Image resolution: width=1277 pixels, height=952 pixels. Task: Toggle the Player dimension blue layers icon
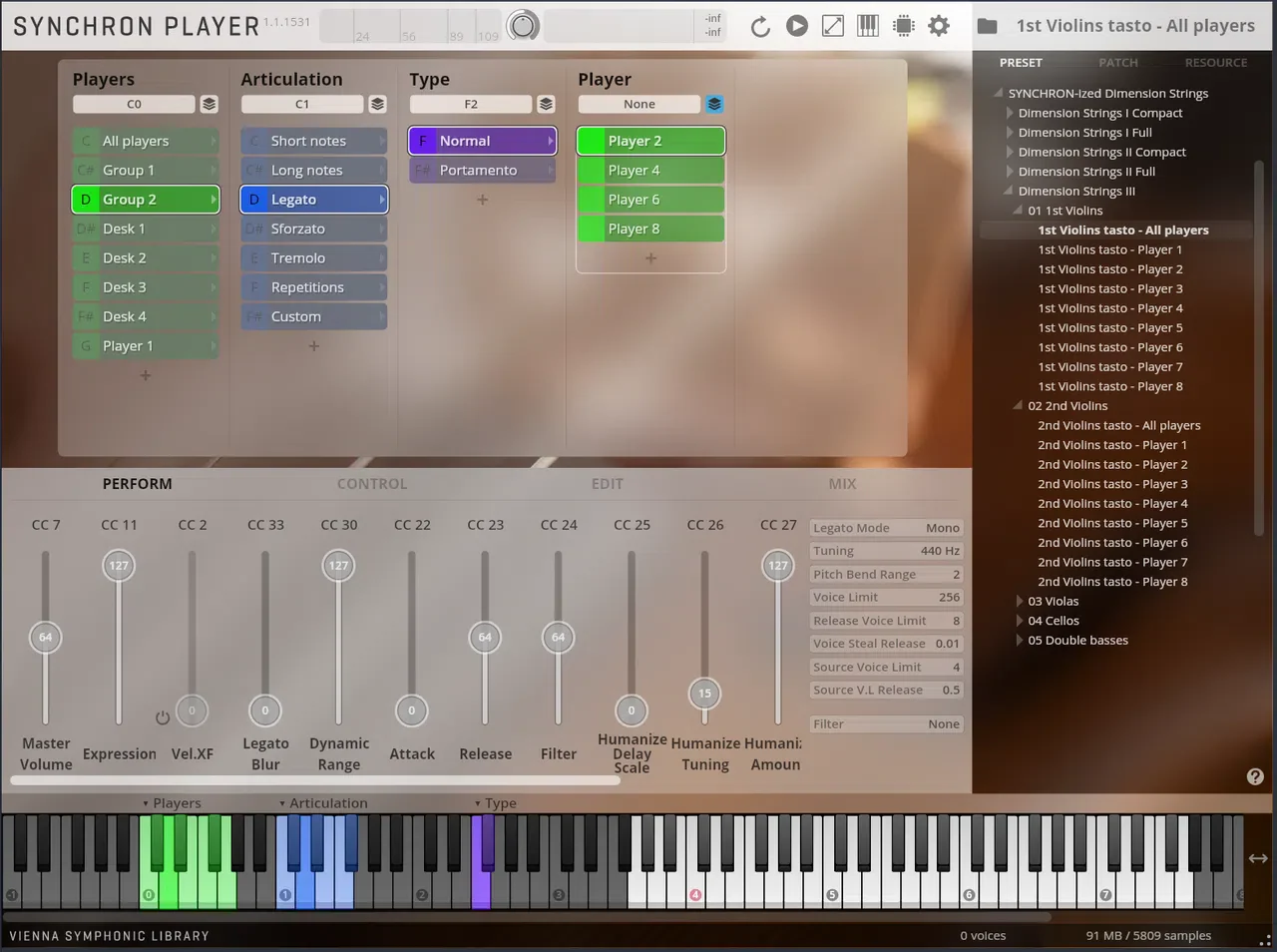714,104
